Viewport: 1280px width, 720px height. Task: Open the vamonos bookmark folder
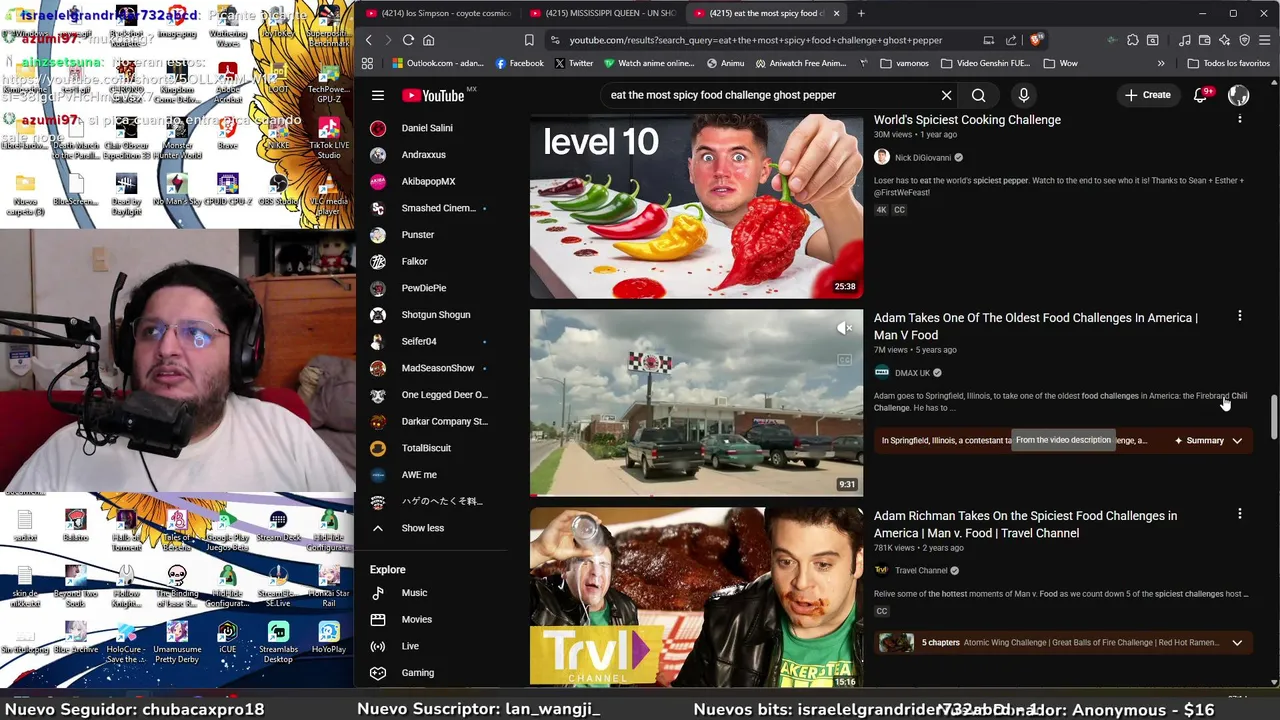coord(904,63)
